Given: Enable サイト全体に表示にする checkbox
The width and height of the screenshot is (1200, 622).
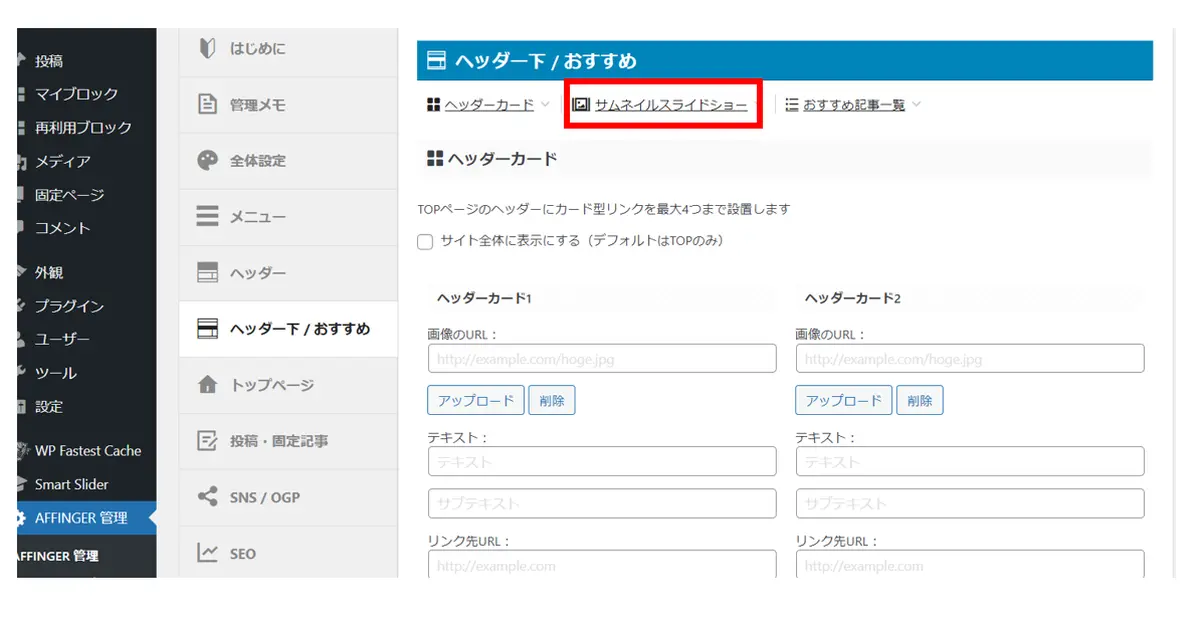Looking at the screenshot, I should [x=425, y=242].
